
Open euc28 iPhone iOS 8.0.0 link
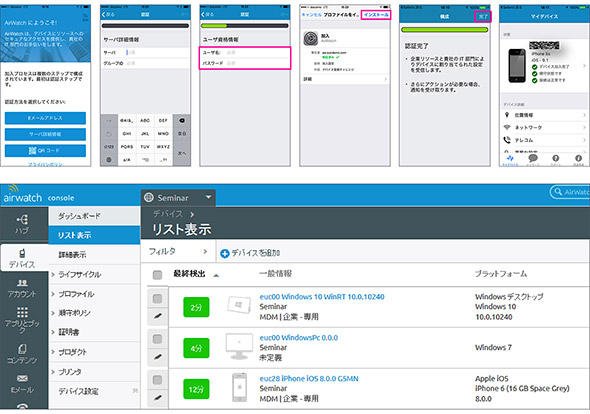click(309, 379)
